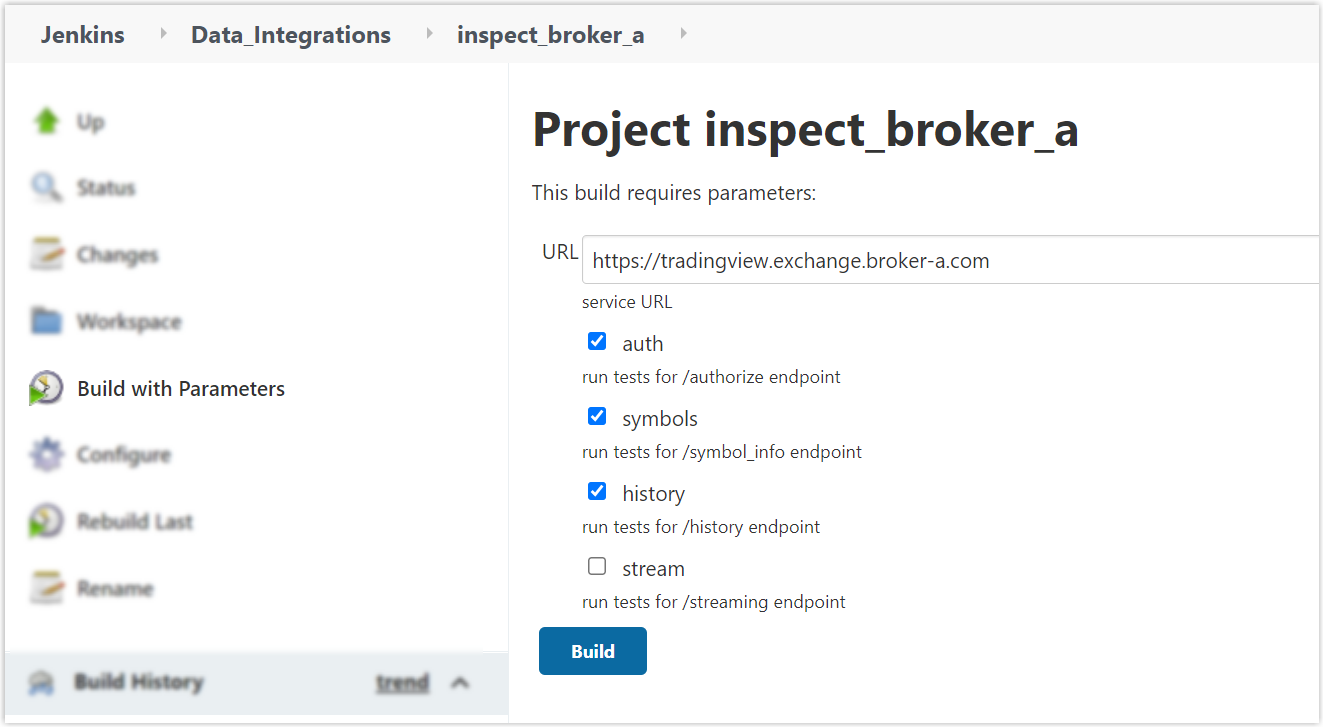
Task: Click the Status magnifier icon
Action: 46,188
